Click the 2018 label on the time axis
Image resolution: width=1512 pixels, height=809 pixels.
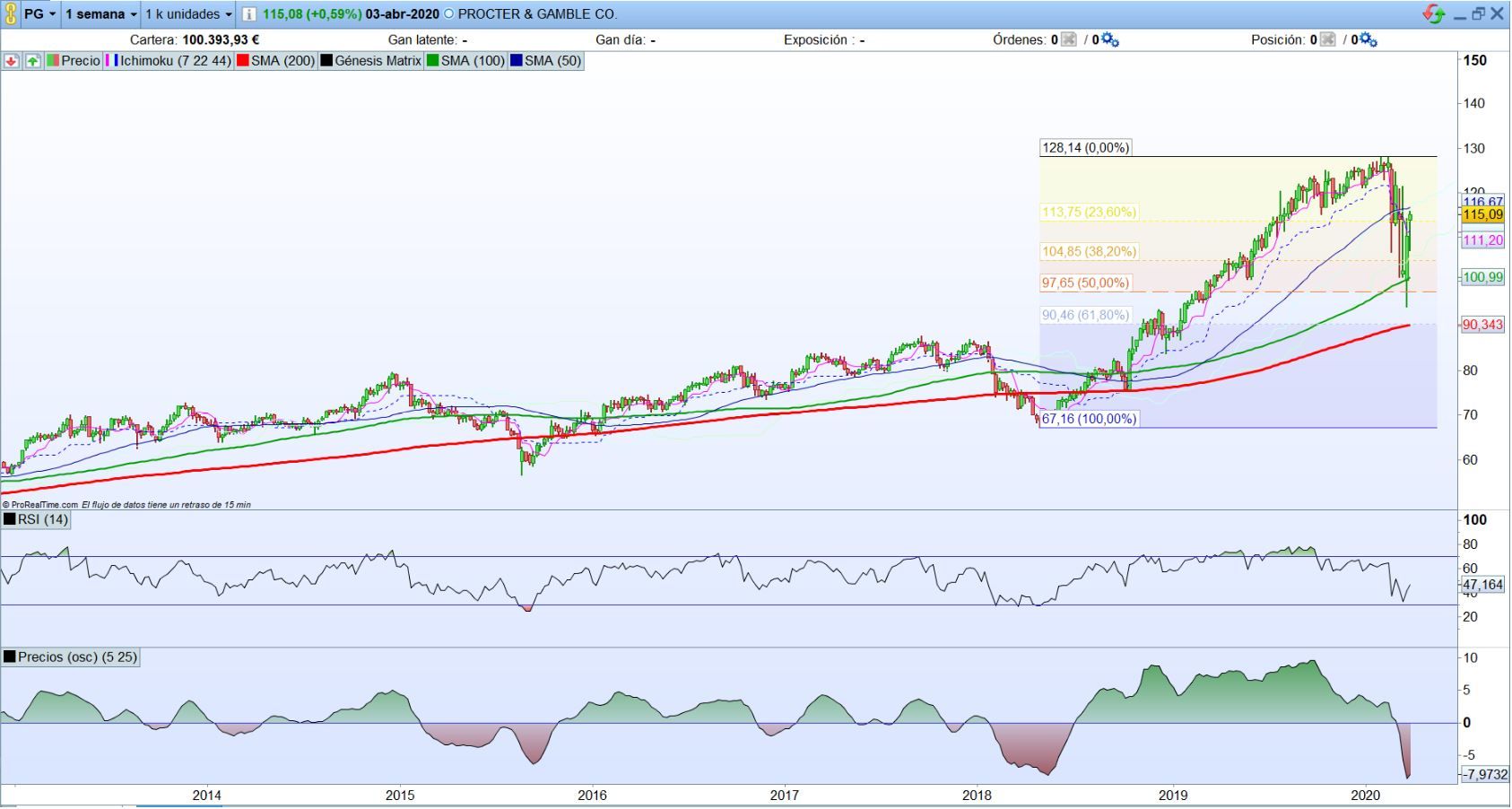coord(977,795)
